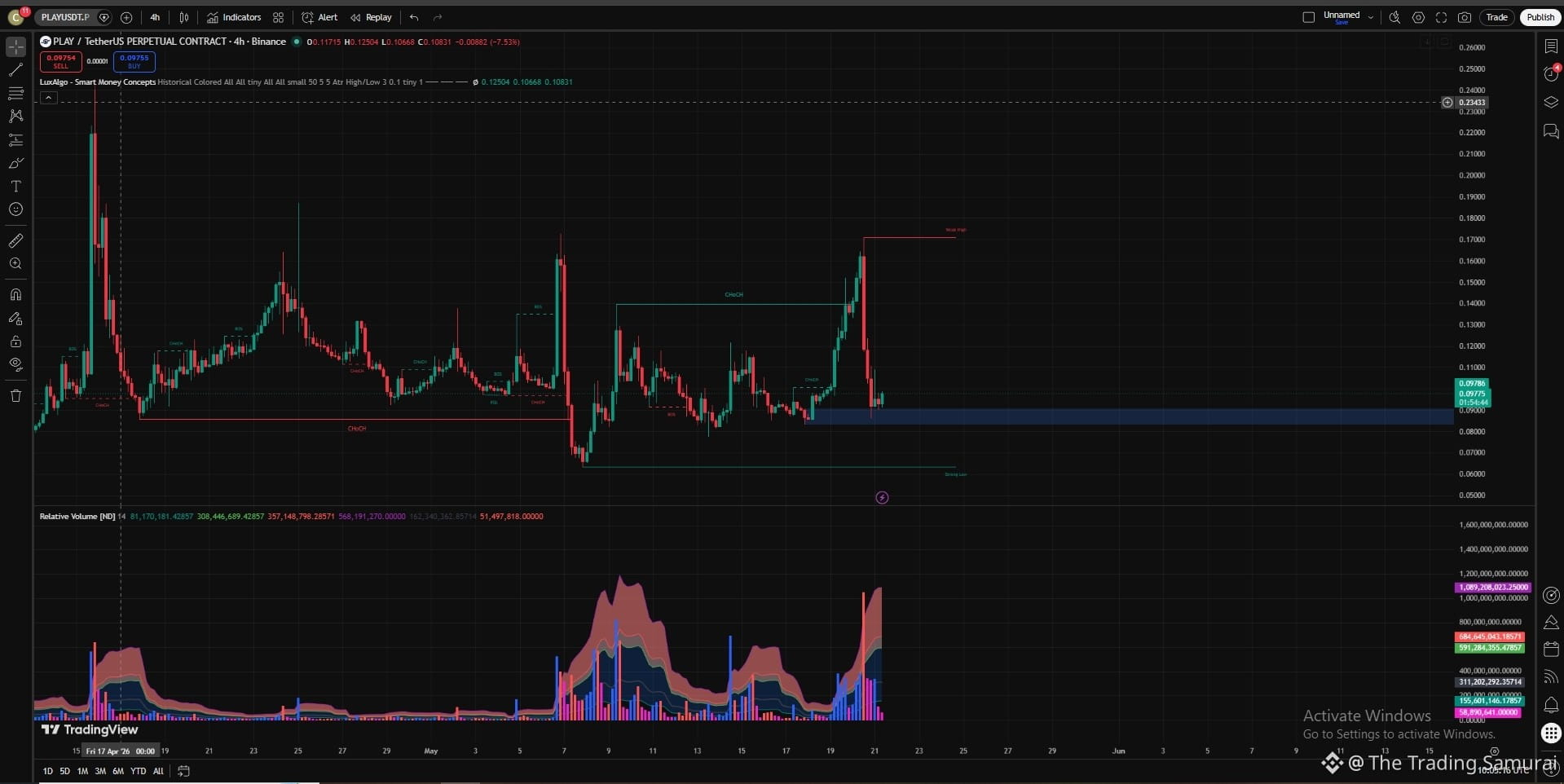Toggle stay-in-drawing-mode pencil lock

pos(15,319)
